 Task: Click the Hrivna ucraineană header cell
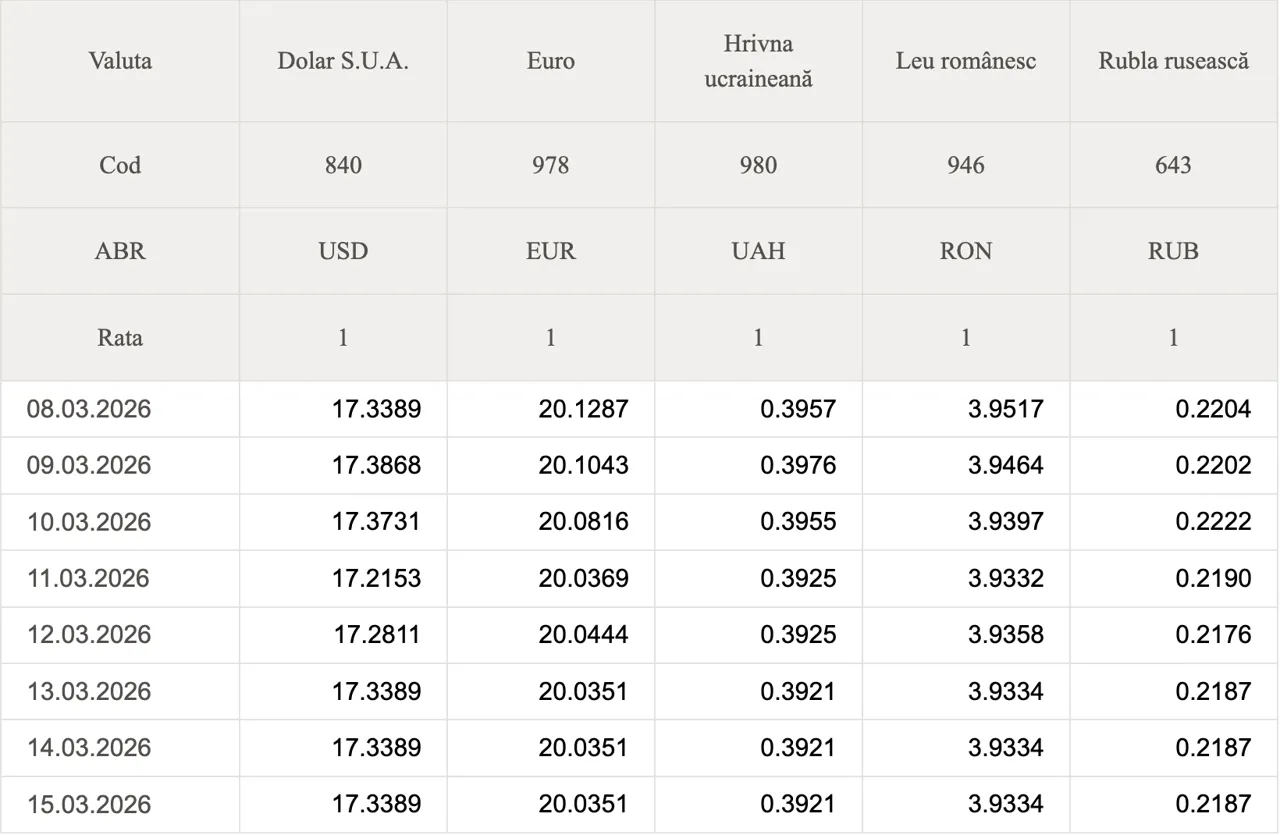(758, 61)
